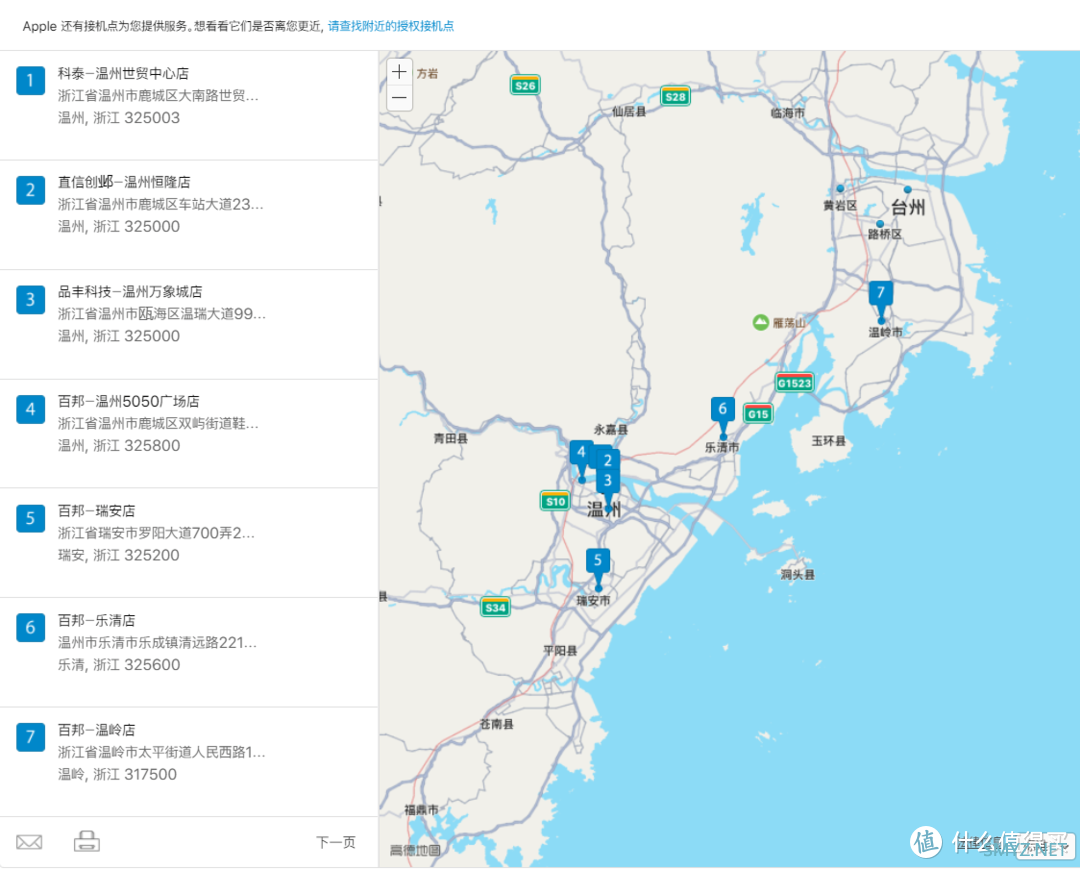
Task: Click the S10 highway shield
Action: coord(555,501)
